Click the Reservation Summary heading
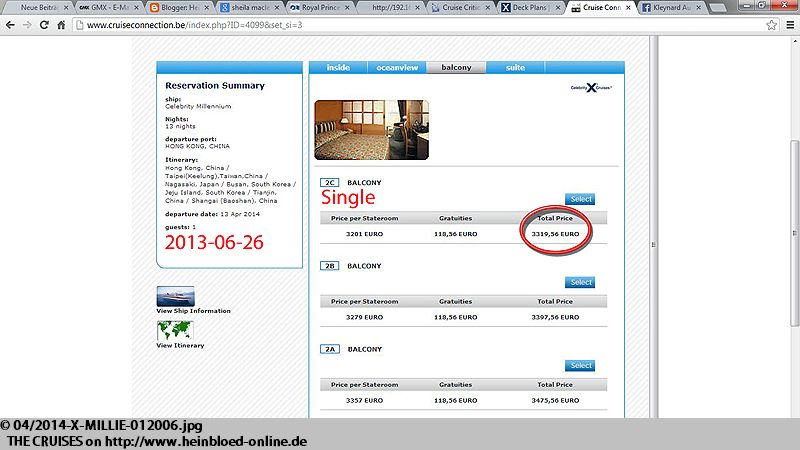This screenshot has height=450, width=800. tap(215, 86)
